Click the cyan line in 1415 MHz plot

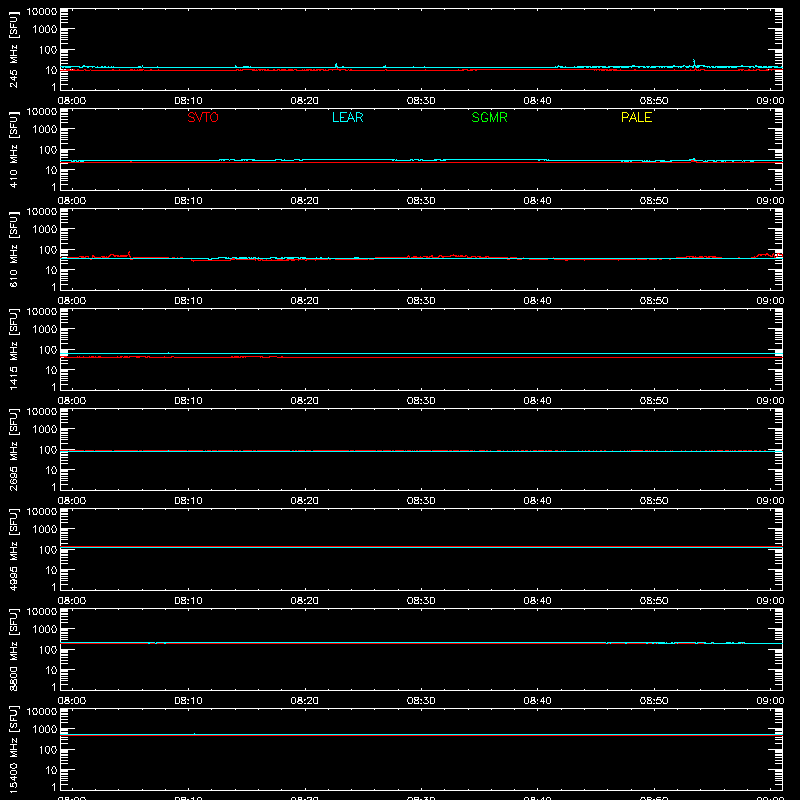[421, 353]
